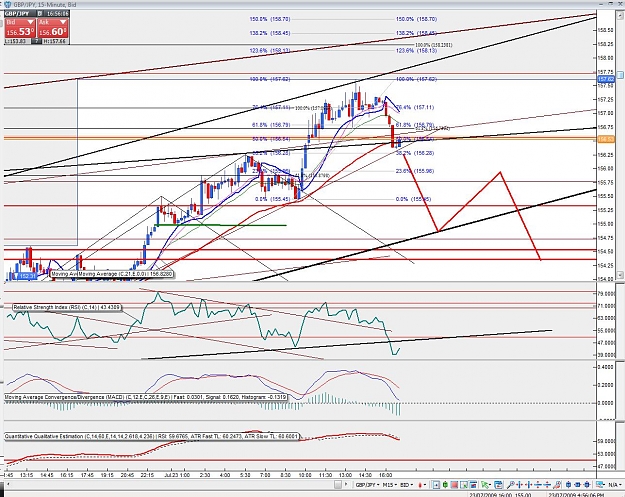Click vertical scrollbar up arrow on price axis

[x=620, y=15]
